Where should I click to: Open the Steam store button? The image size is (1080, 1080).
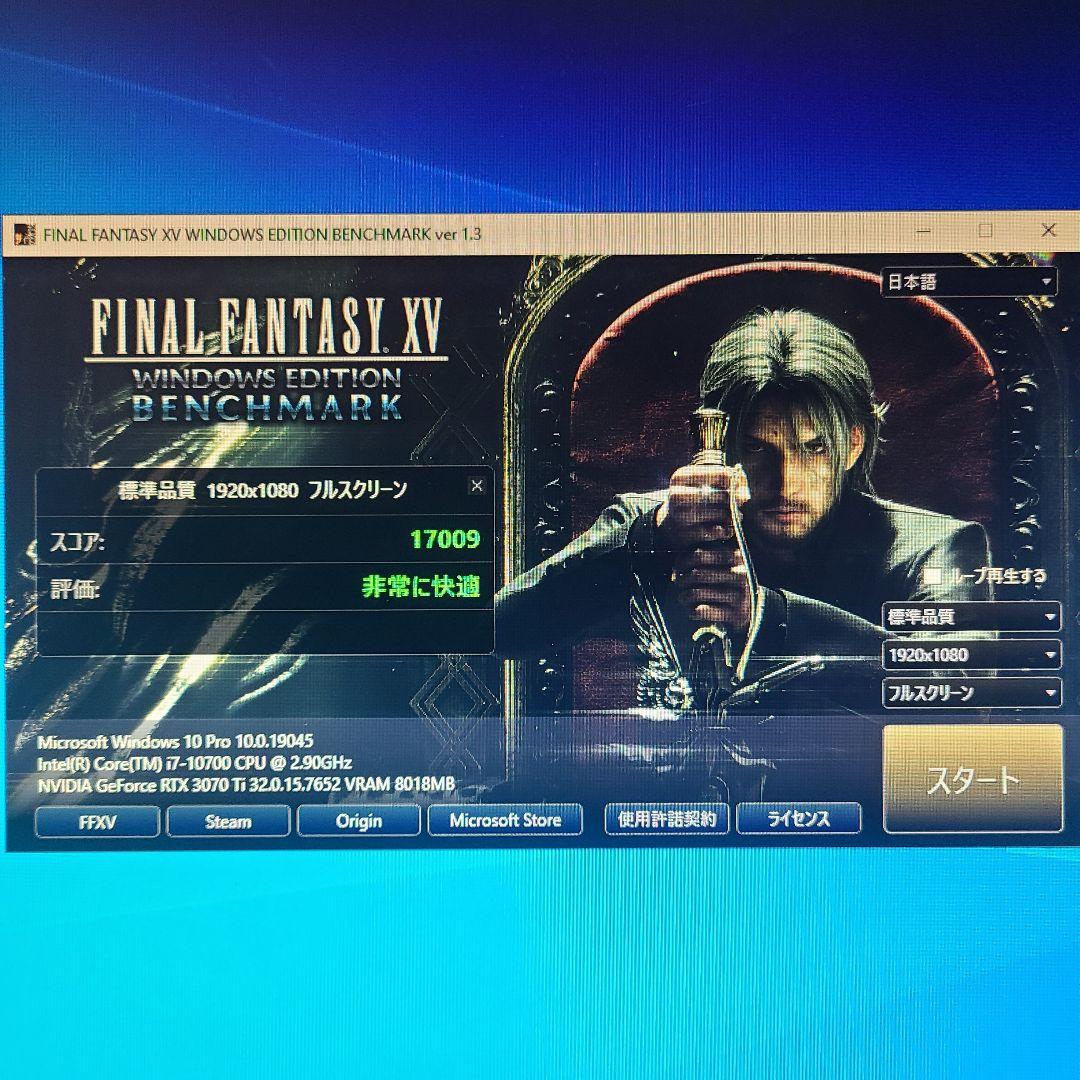[x=228, y=821]
